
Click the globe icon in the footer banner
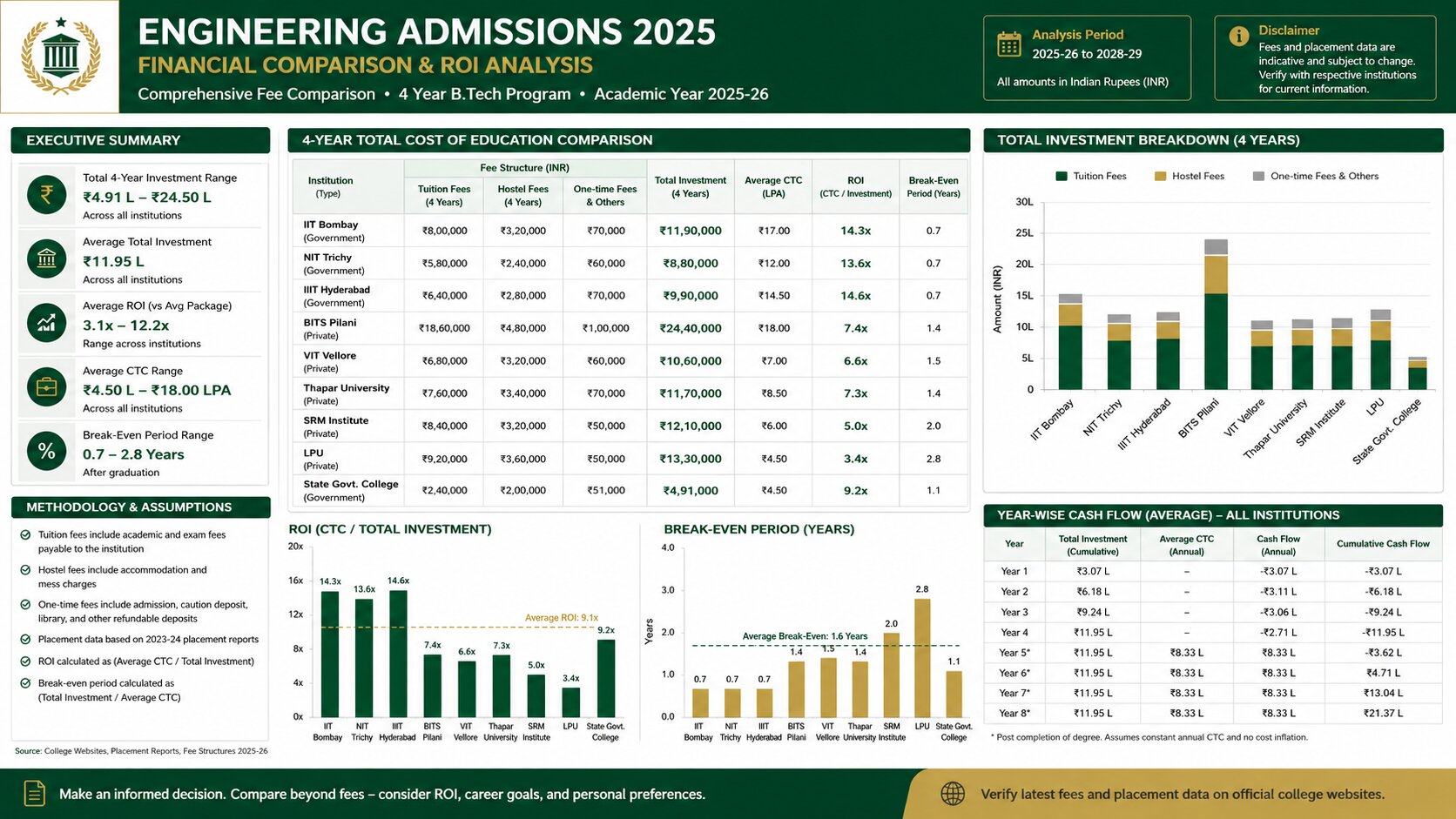pyautogui.click(x=953, y=794)
